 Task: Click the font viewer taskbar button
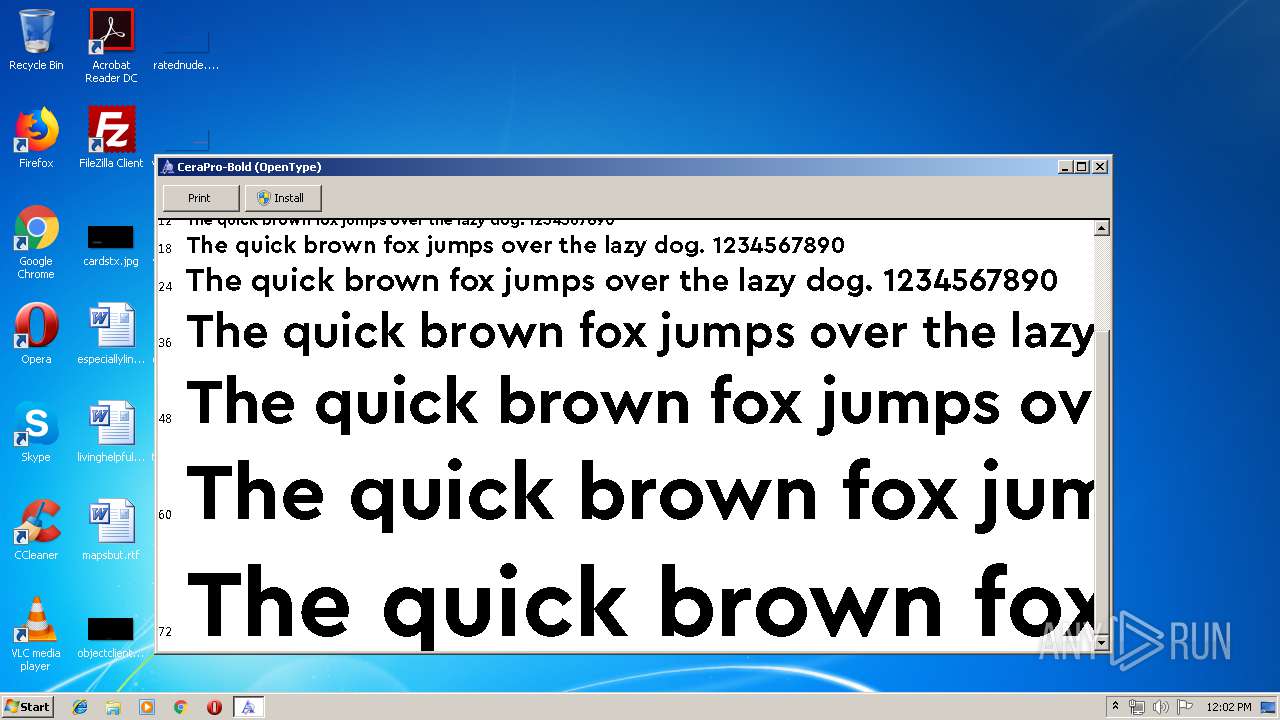pyautogui.click(x=248, y=707)
